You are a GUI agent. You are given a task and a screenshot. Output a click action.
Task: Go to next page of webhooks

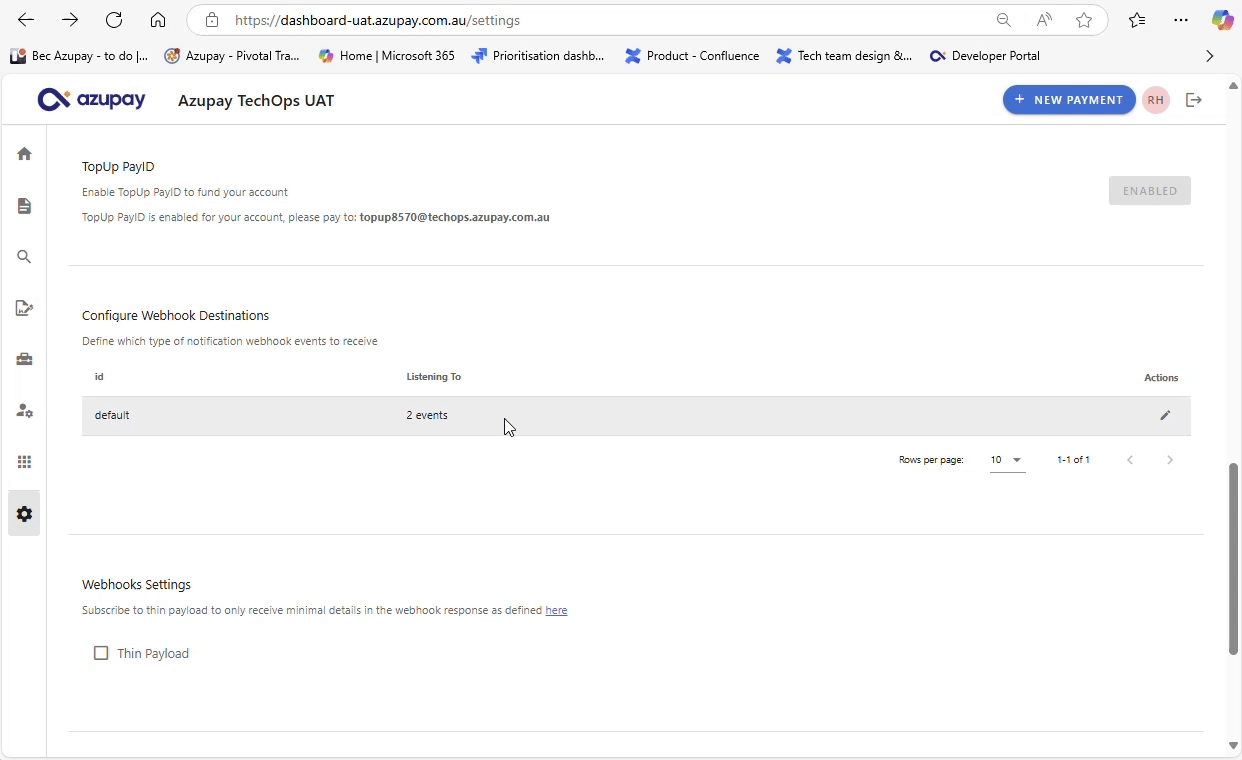1170,460
